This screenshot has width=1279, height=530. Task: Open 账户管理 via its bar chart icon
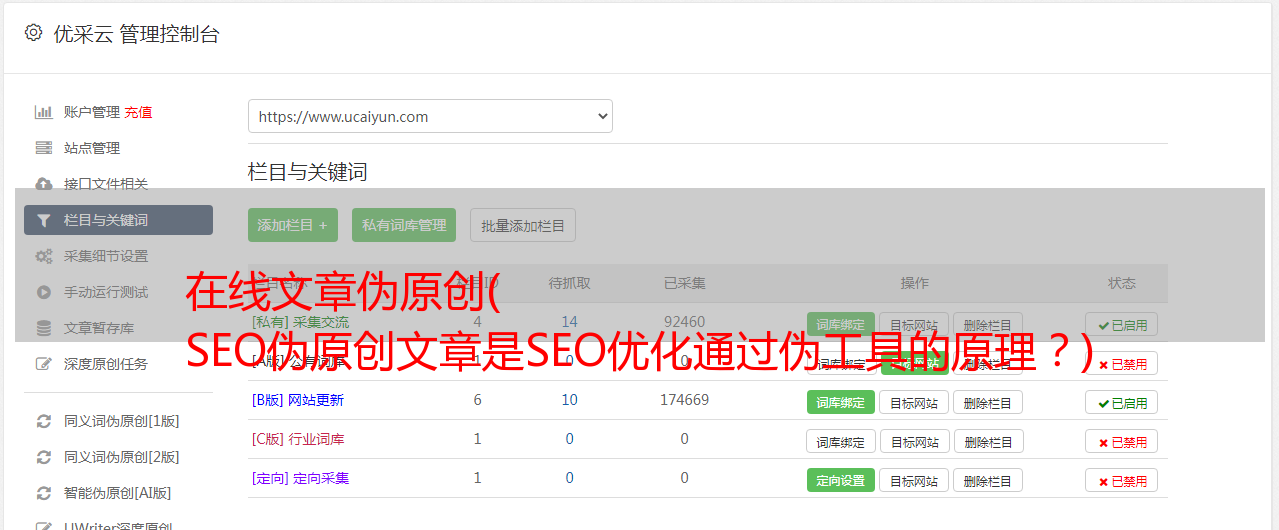click(44, 112)
